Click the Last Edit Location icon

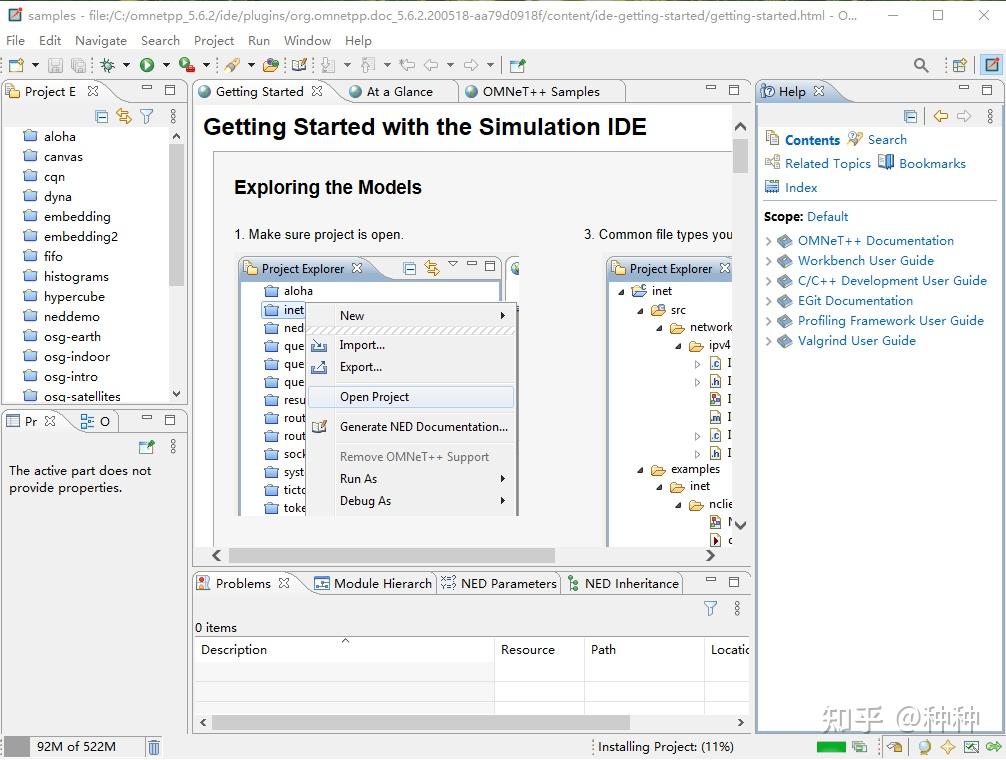(407, 65)
